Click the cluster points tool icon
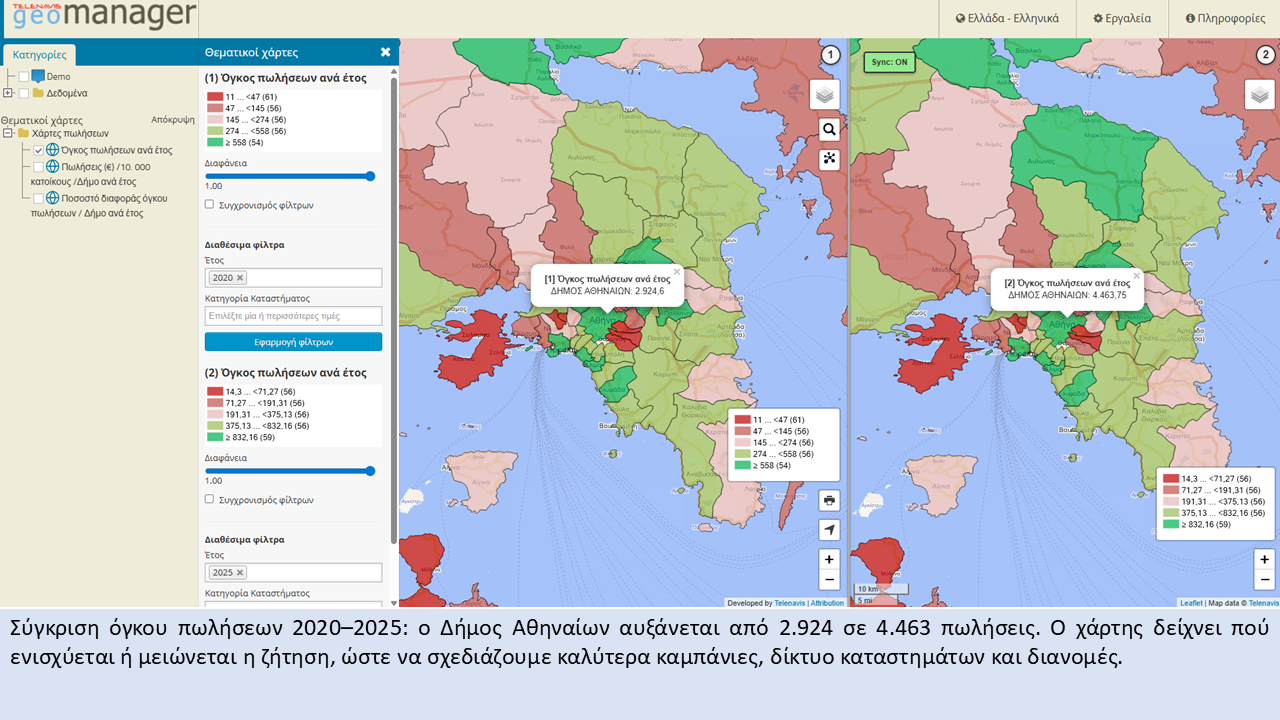 [x=829, y=159]
